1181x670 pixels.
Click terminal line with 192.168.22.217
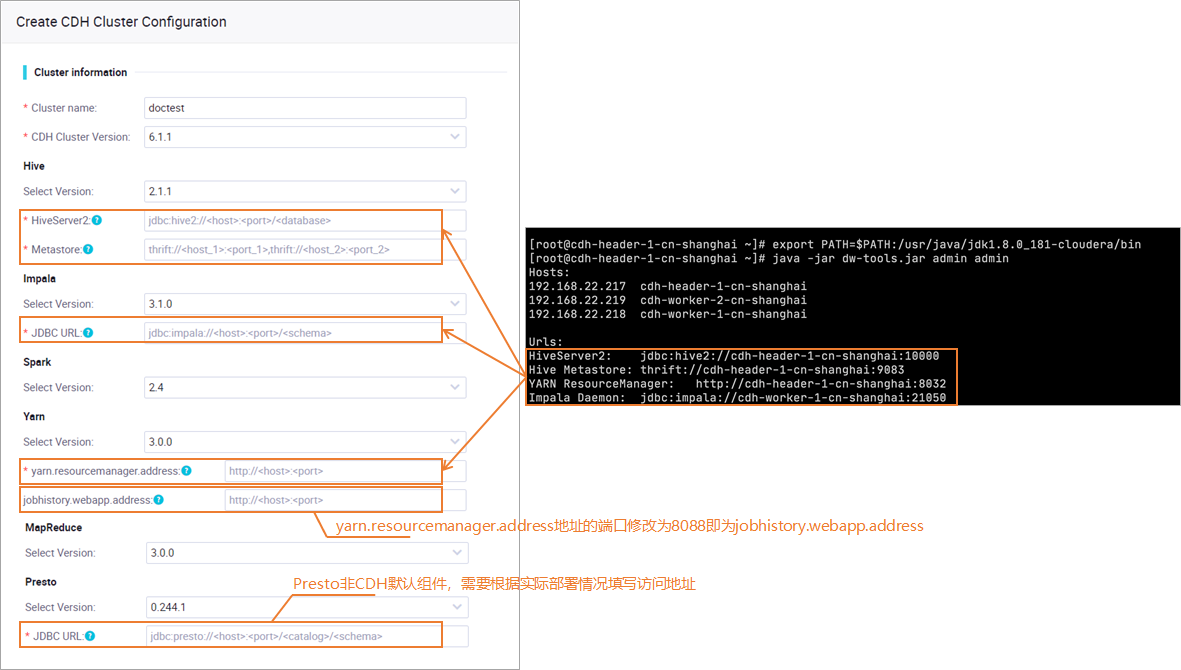click(x=667, y=286)
